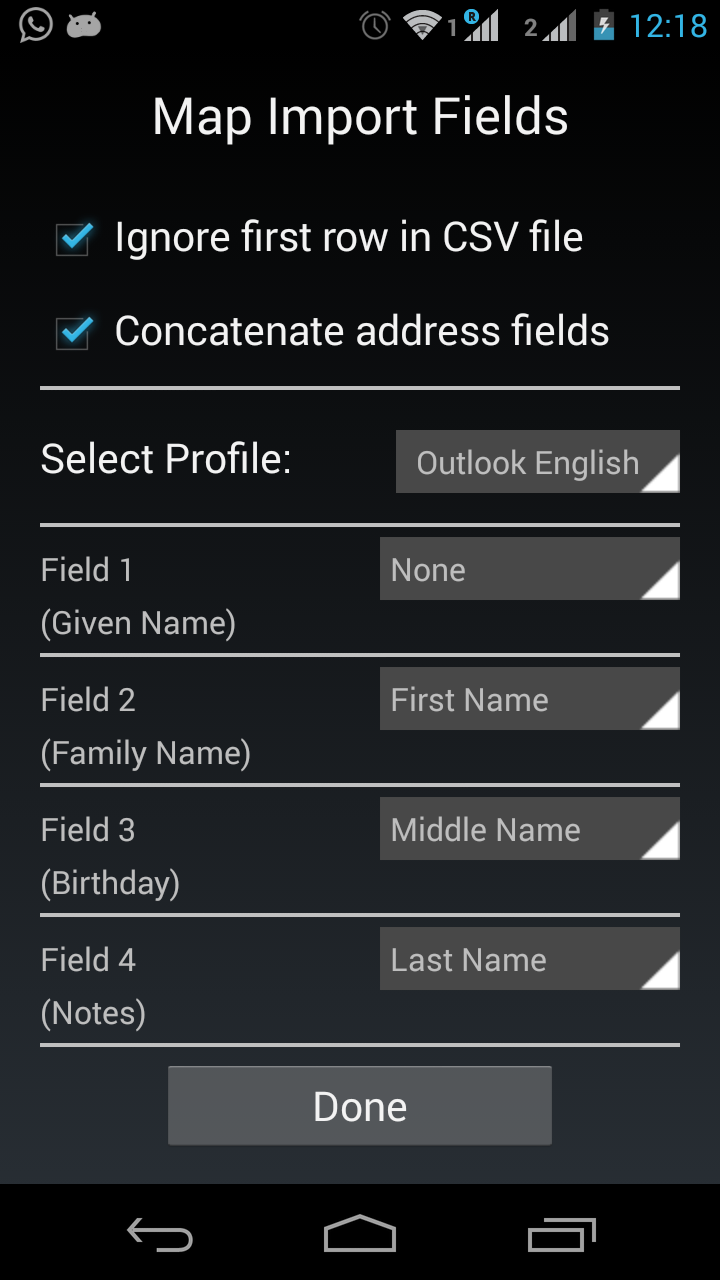Open Field 1 dropdown showing None
This screenshot has width=720, height=1280.
(529, 569)
